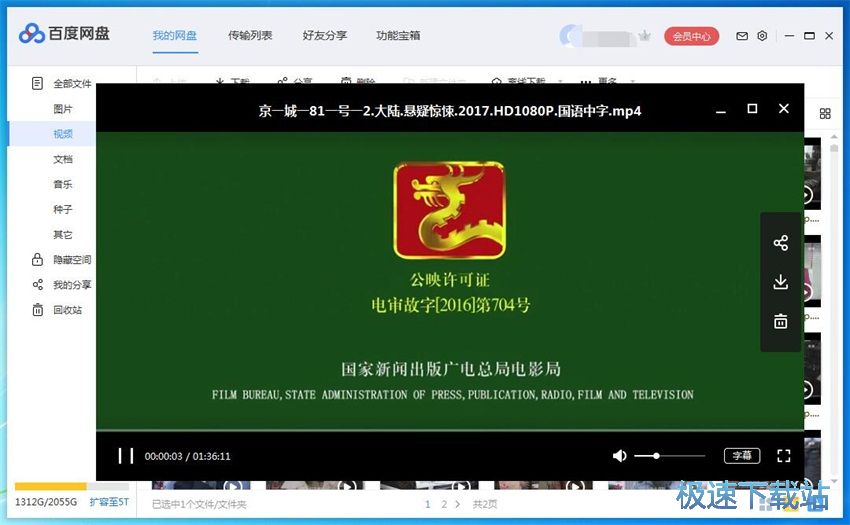Select 文档 category in sidebar
Image resolution: width=850 pixels, height=525 pixels.
[x=63, y=159]
